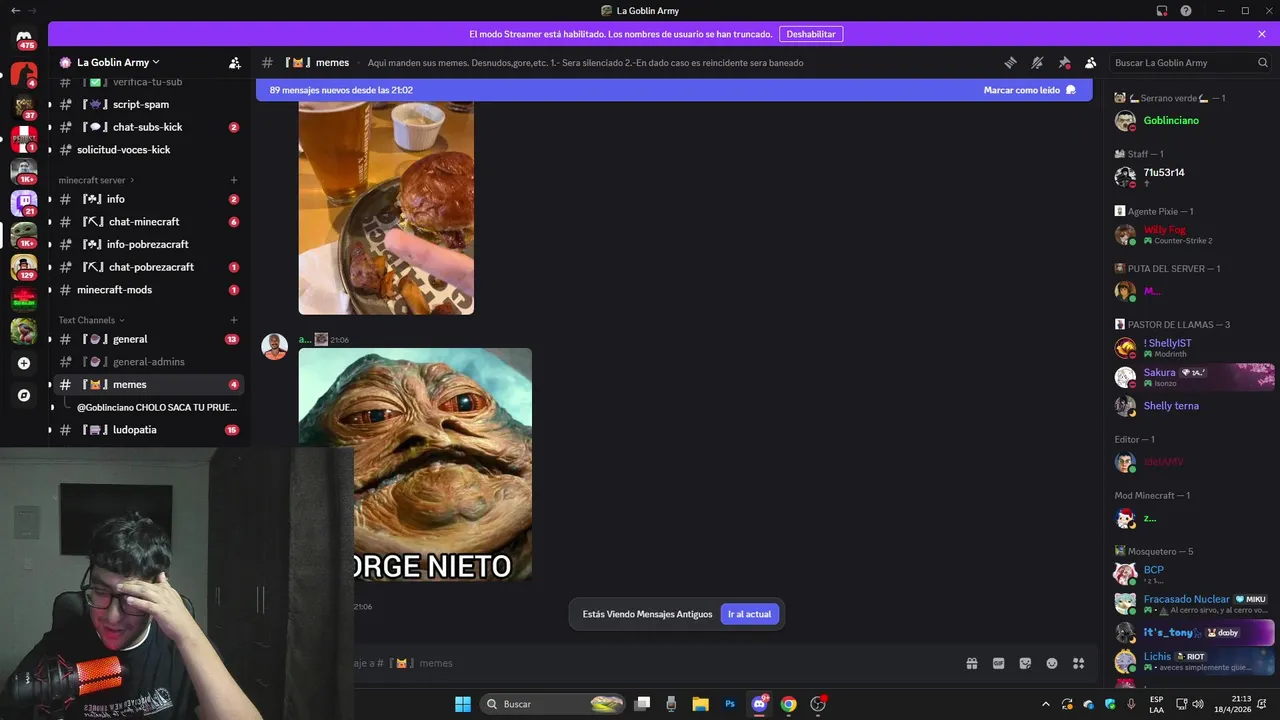Collapse the Text Channels category

[x=91, y=320]
